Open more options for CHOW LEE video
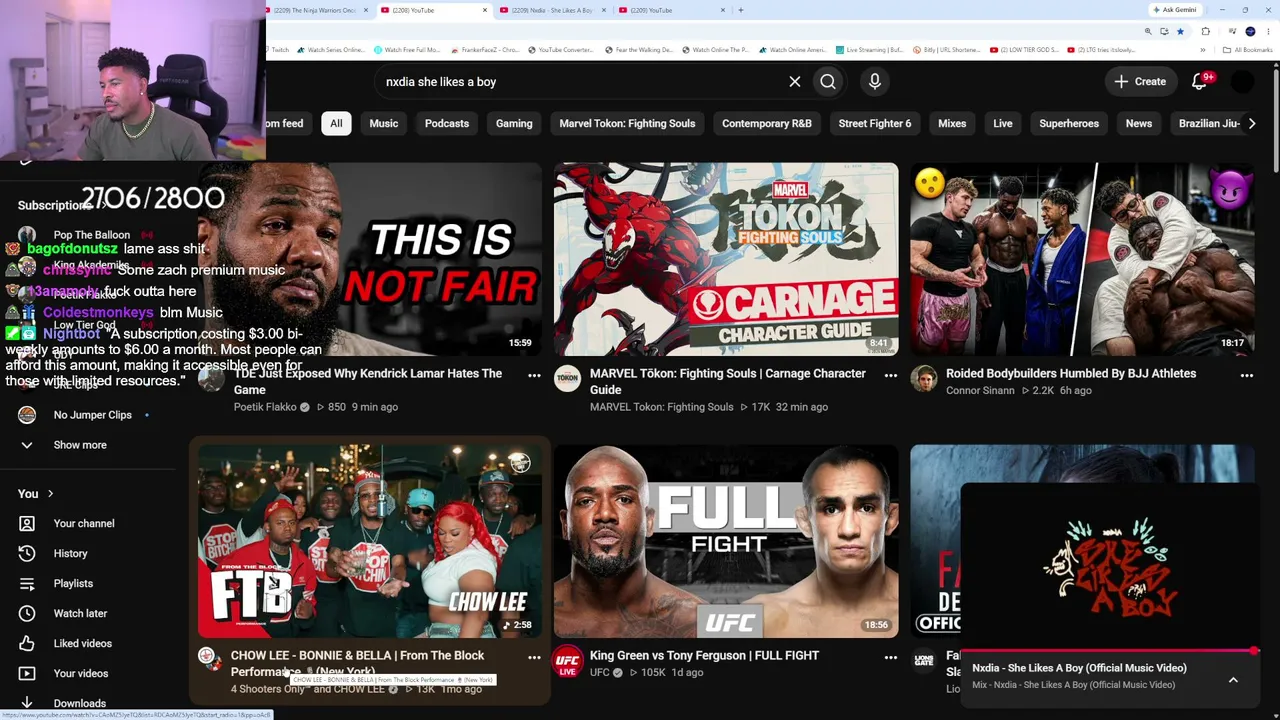This screenshot has width=1280, height=720. (x=534, y=658)
